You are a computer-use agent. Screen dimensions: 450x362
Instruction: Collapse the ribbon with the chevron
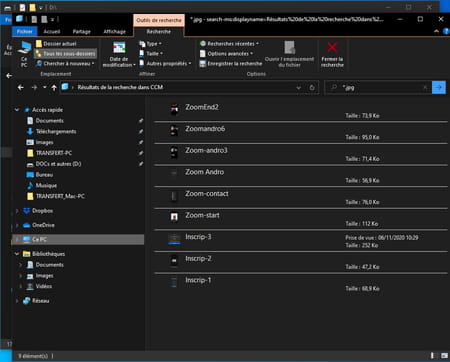click(436, 31)
